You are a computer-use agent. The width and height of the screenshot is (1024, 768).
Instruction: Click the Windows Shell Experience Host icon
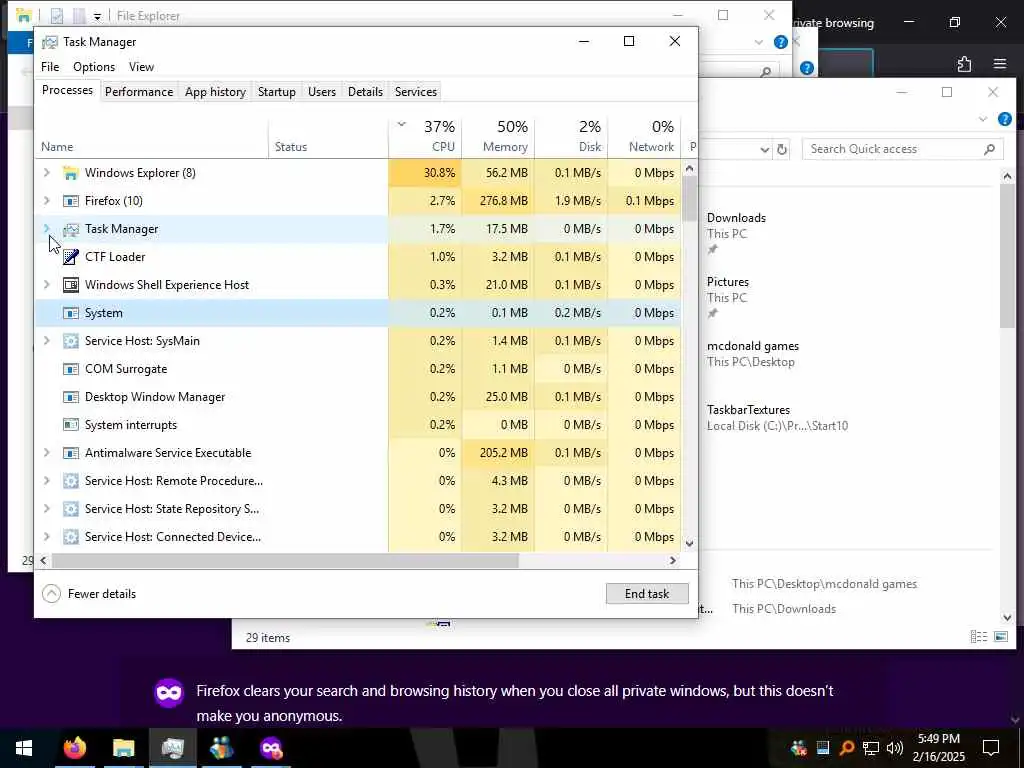(x=71, y=285)
